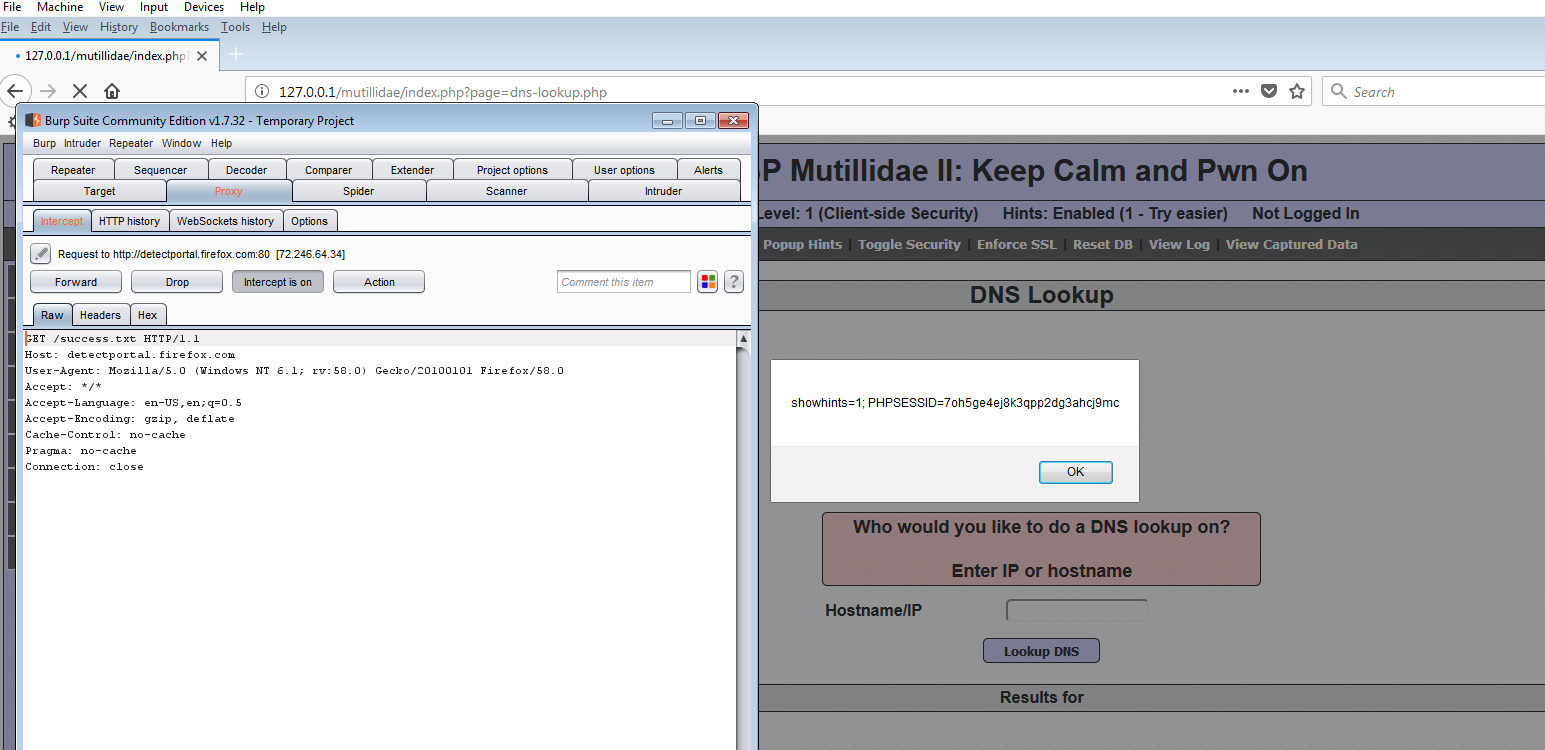Open a new Firefox tab with plus
Image resolution: width=1545 pixels, height=750 pixels.
(236, 55)
